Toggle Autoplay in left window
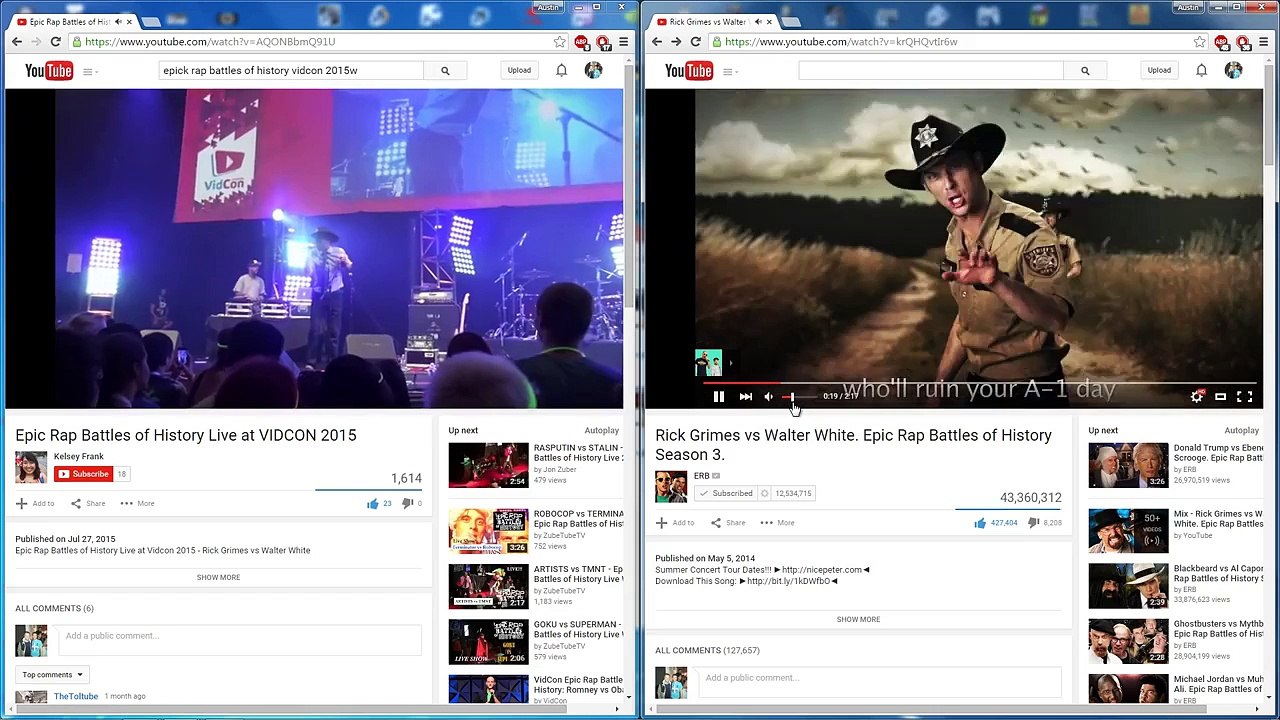 click(x=601, y=430)
